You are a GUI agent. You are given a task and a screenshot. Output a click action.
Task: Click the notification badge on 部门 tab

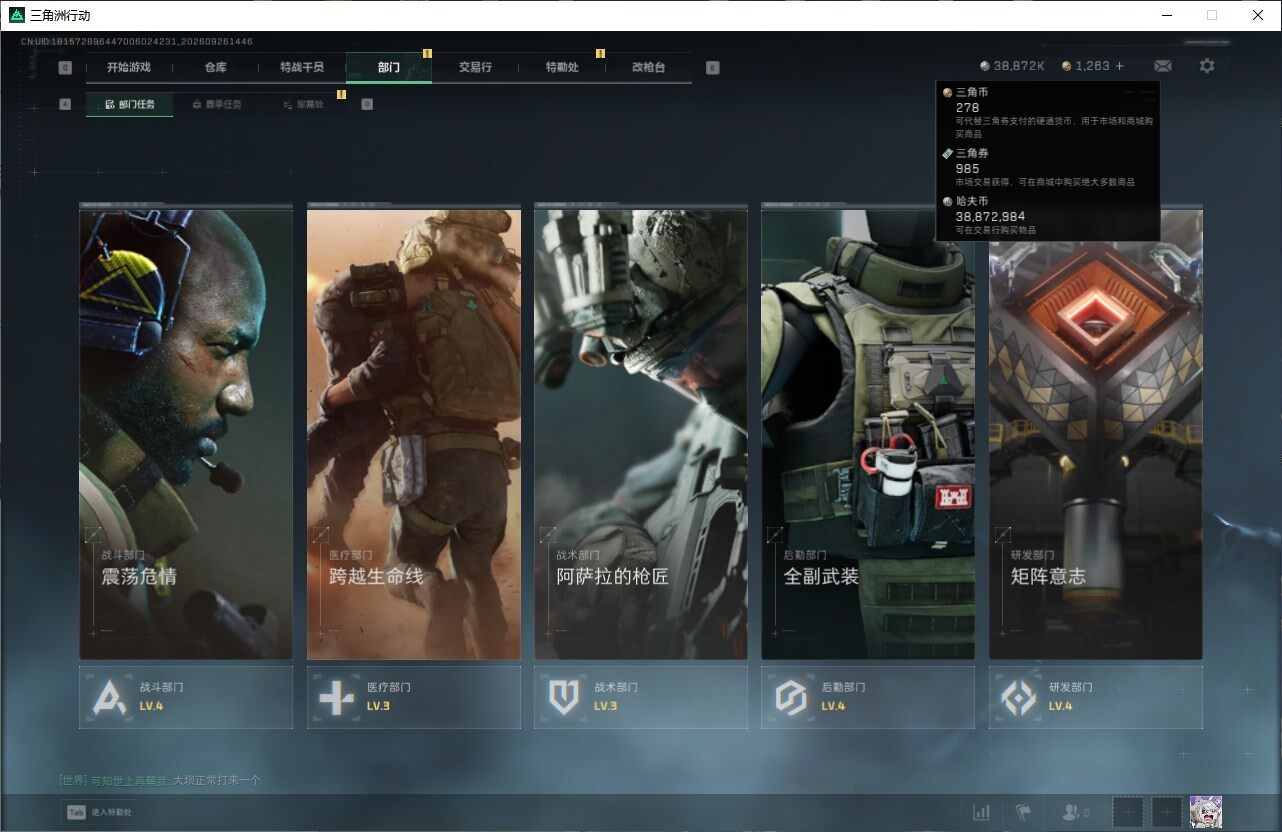pyautogui.click(x=427, y=53)
